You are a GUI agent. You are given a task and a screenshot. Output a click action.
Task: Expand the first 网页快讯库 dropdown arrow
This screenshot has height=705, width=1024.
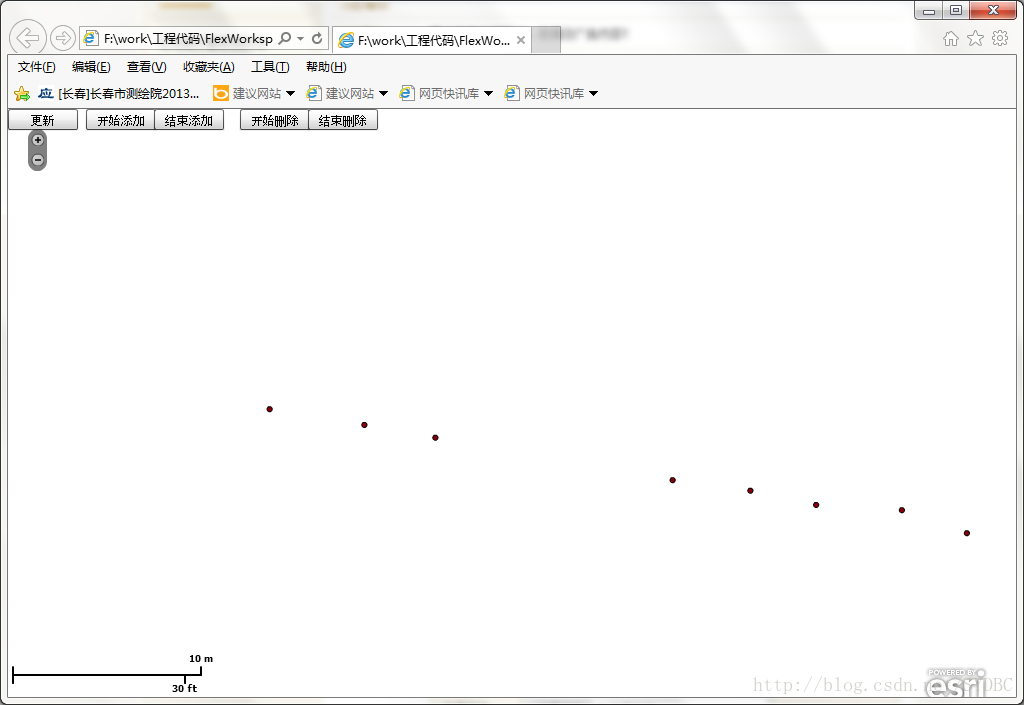pyautogui.click(x=488, y=93)
